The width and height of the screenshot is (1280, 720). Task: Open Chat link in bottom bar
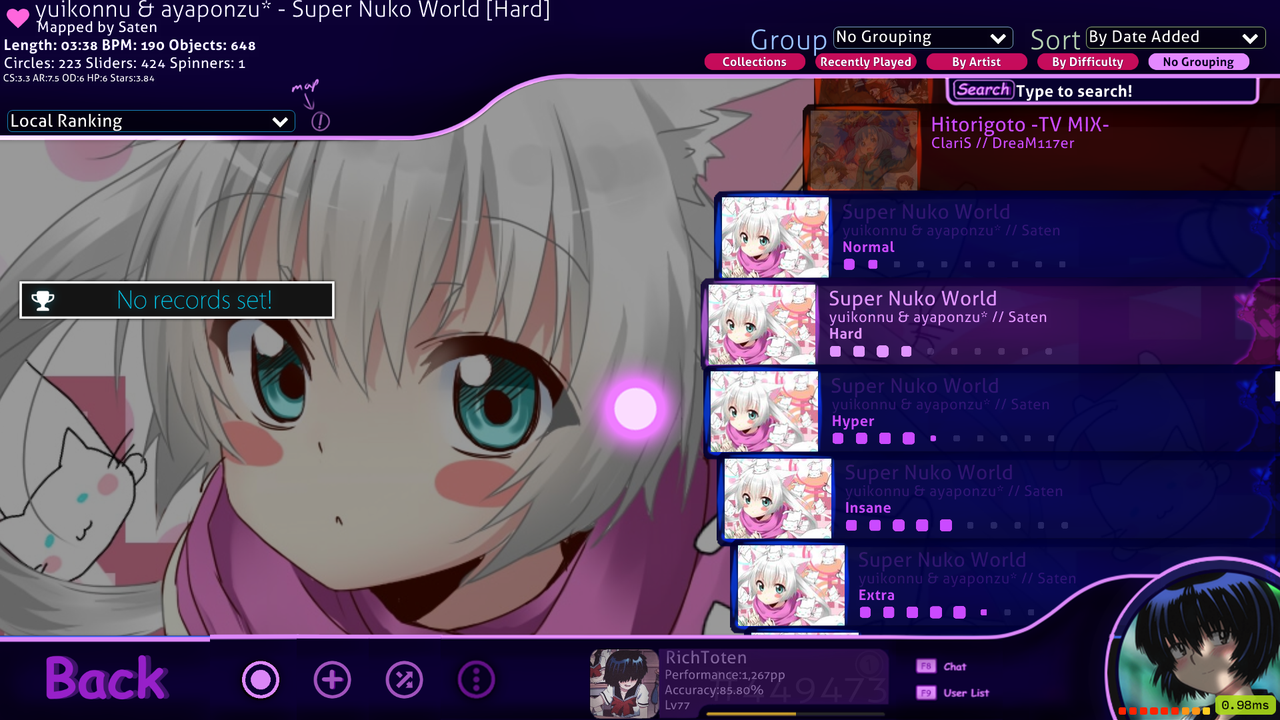click(x=955, y=667)
